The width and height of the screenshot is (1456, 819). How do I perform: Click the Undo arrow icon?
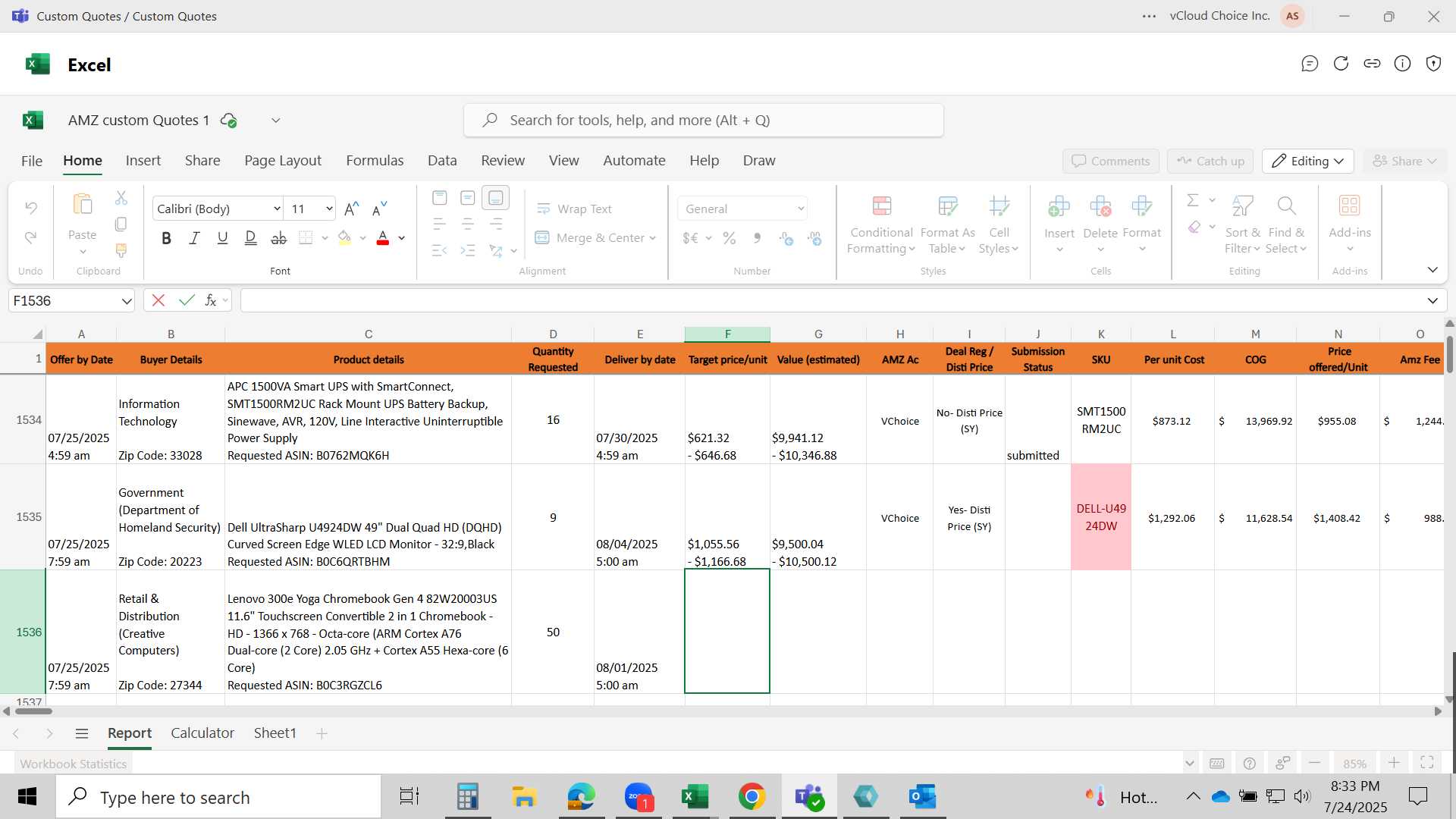point(31,207)
